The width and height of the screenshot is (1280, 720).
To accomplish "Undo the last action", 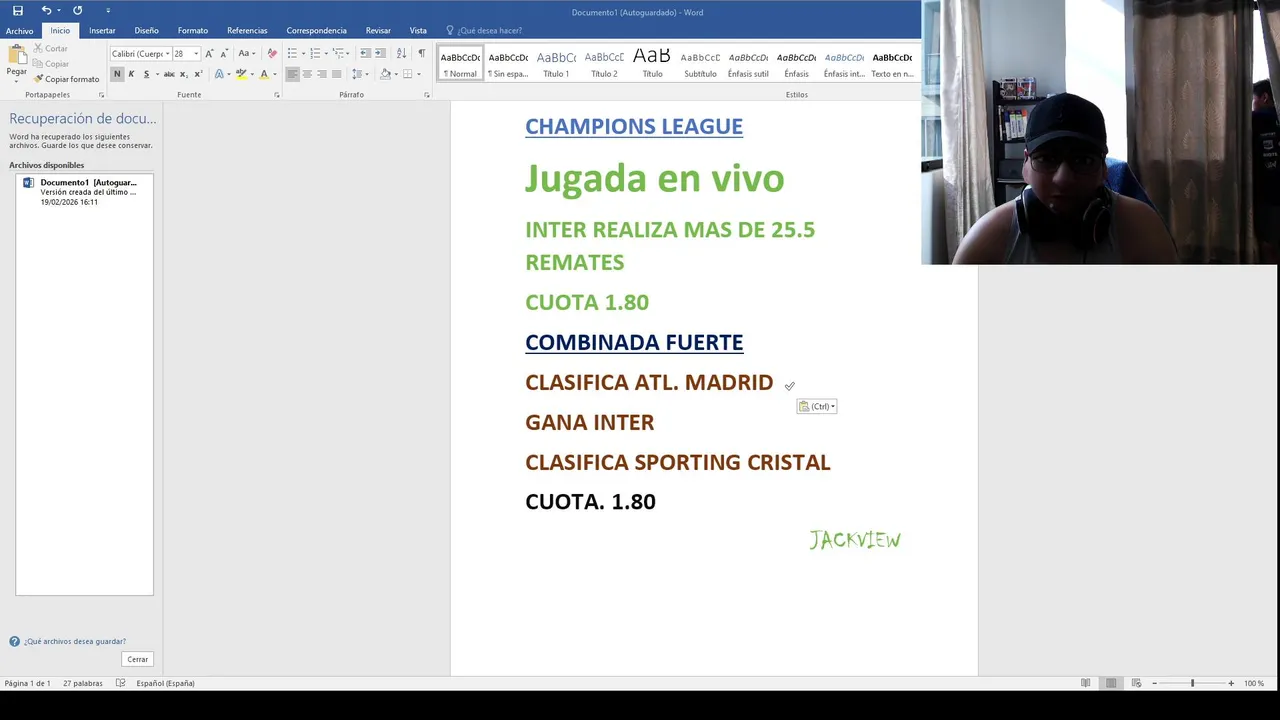I will [x=46, y=11].
